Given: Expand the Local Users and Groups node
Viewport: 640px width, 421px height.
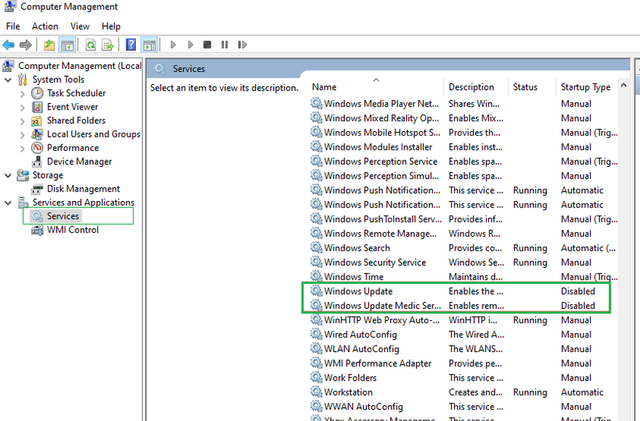Looking at the screenshot, I should point(22,135).
